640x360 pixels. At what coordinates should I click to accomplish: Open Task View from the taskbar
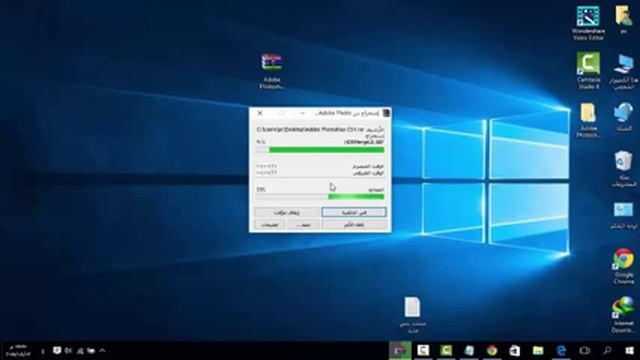[x=584, y=351]
